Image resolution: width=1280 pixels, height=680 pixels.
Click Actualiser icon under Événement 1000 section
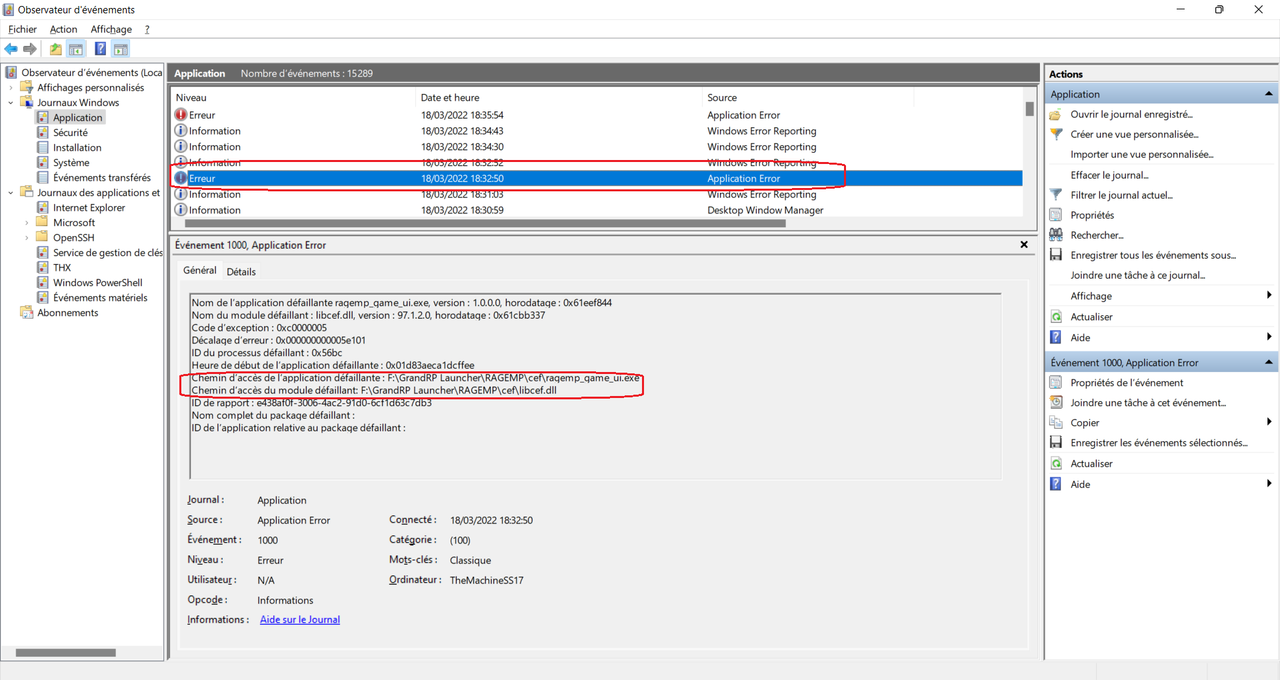(x=1056, y=463)
